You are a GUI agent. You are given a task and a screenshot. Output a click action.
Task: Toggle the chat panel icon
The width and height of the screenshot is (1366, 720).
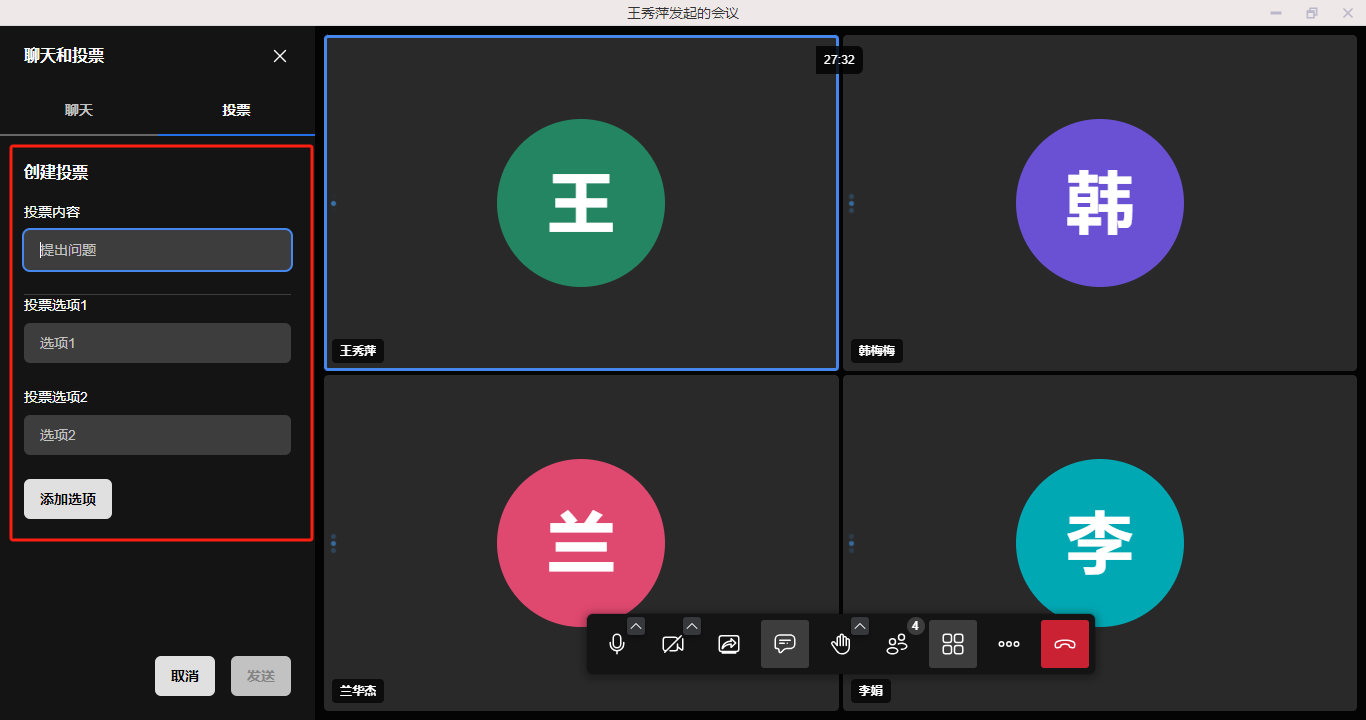785,644
